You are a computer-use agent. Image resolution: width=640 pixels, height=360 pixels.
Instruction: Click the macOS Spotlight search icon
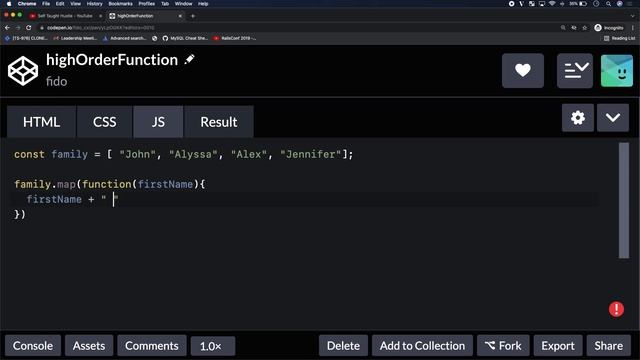[x=608, y=4]
